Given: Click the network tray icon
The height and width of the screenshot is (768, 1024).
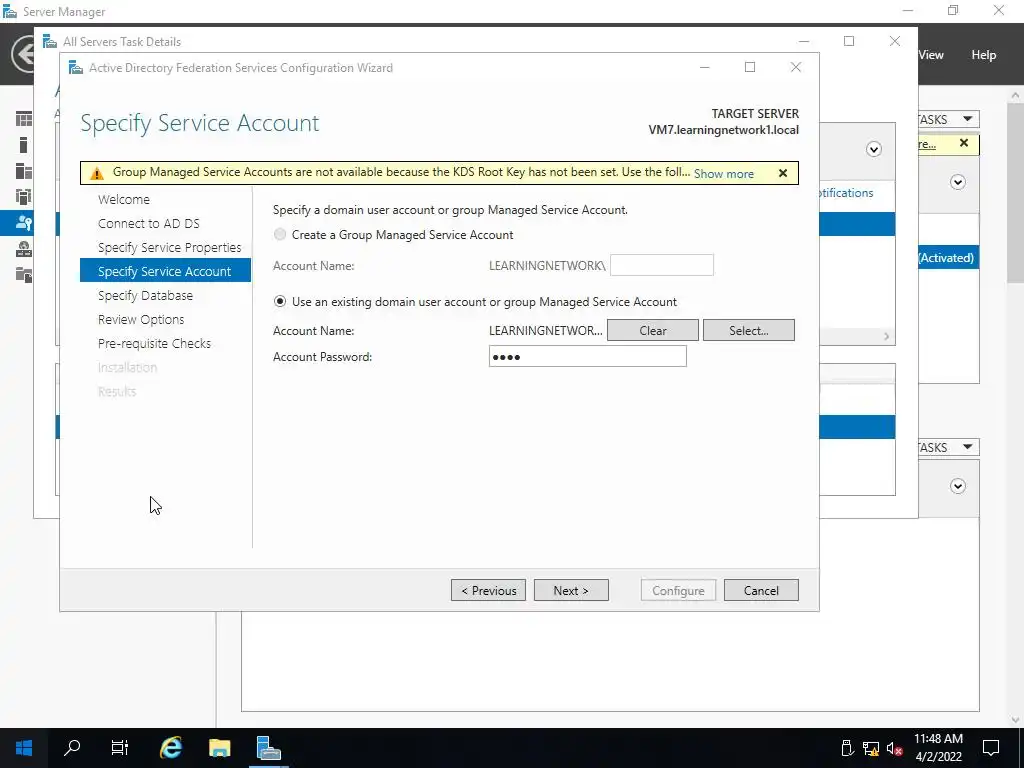Looking at the screenshot, I should click(x=871, y=748).
